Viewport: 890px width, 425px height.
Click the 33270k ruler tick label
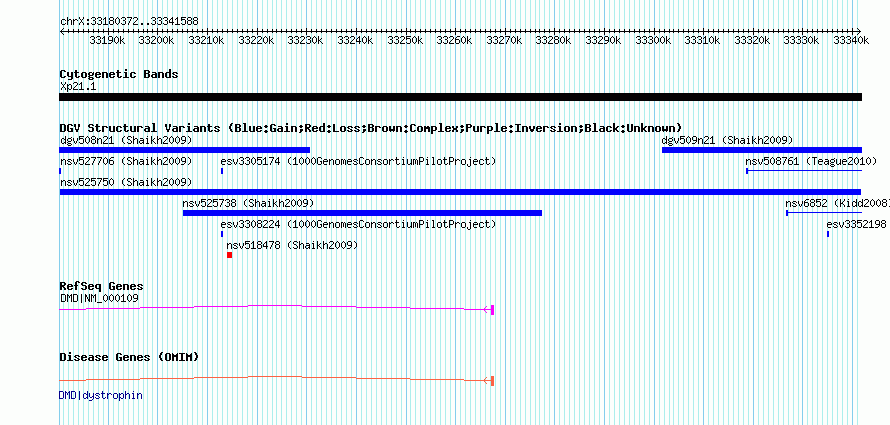(504, 40)
